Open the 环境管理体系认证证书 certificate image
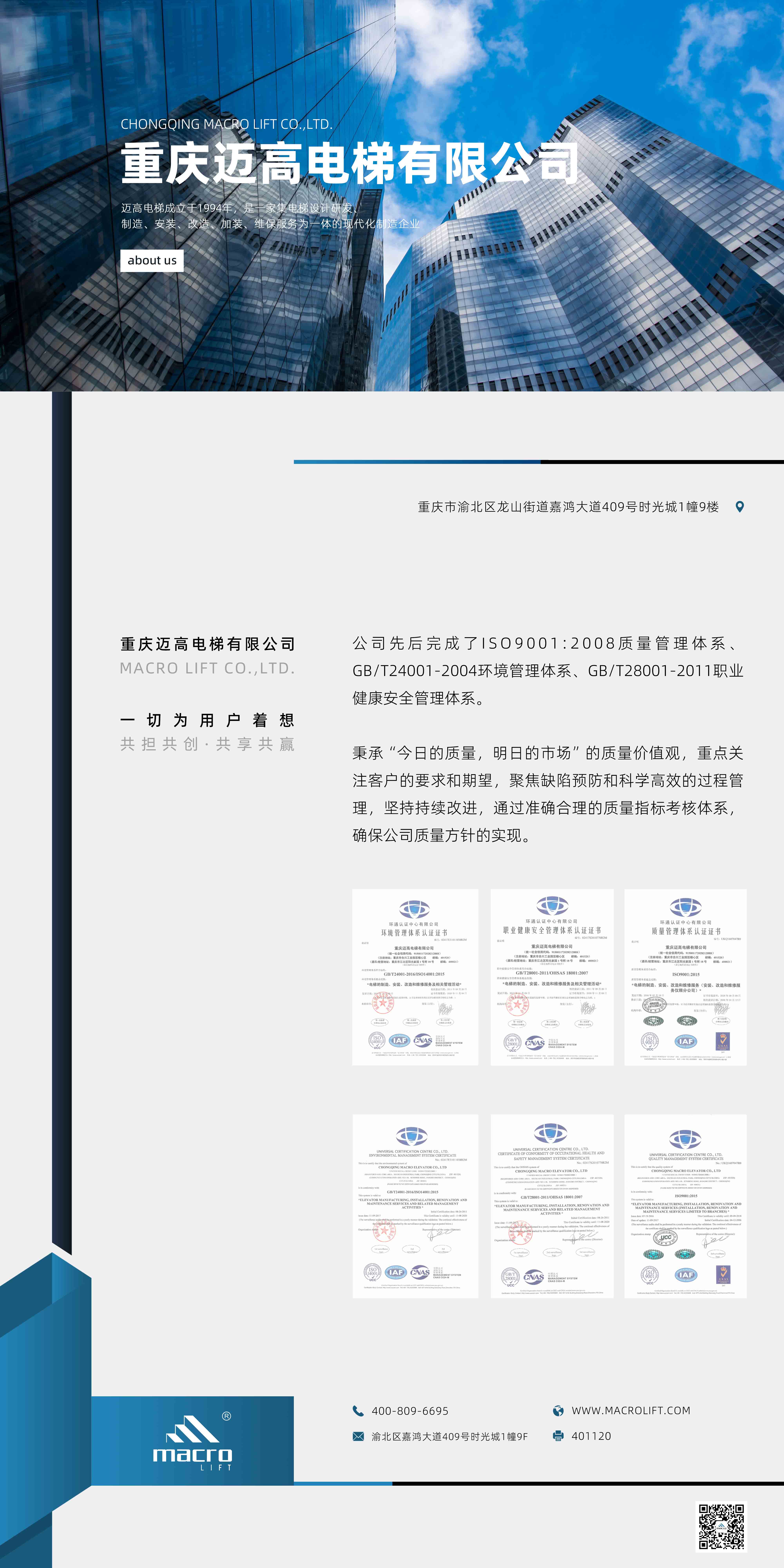The width and height of the screenshot is (784, 1568). coord(416,977)
